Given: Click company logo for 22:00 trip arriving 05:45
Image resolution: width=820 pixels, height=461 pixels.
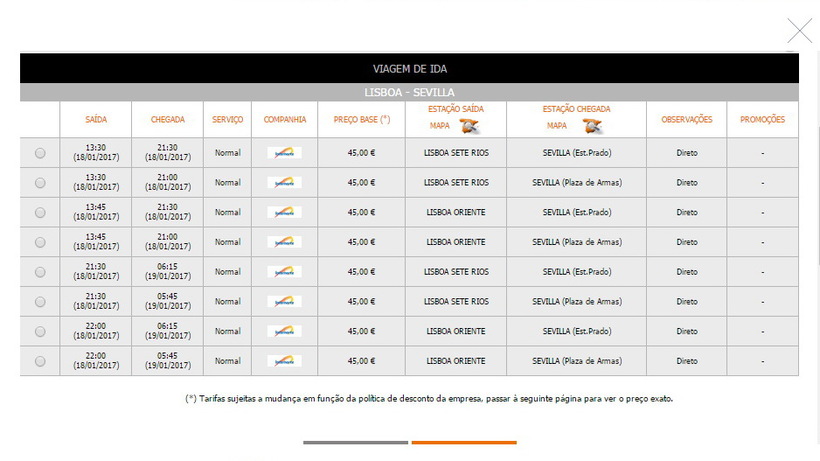Looking at the screenshot, I should 285,361.
